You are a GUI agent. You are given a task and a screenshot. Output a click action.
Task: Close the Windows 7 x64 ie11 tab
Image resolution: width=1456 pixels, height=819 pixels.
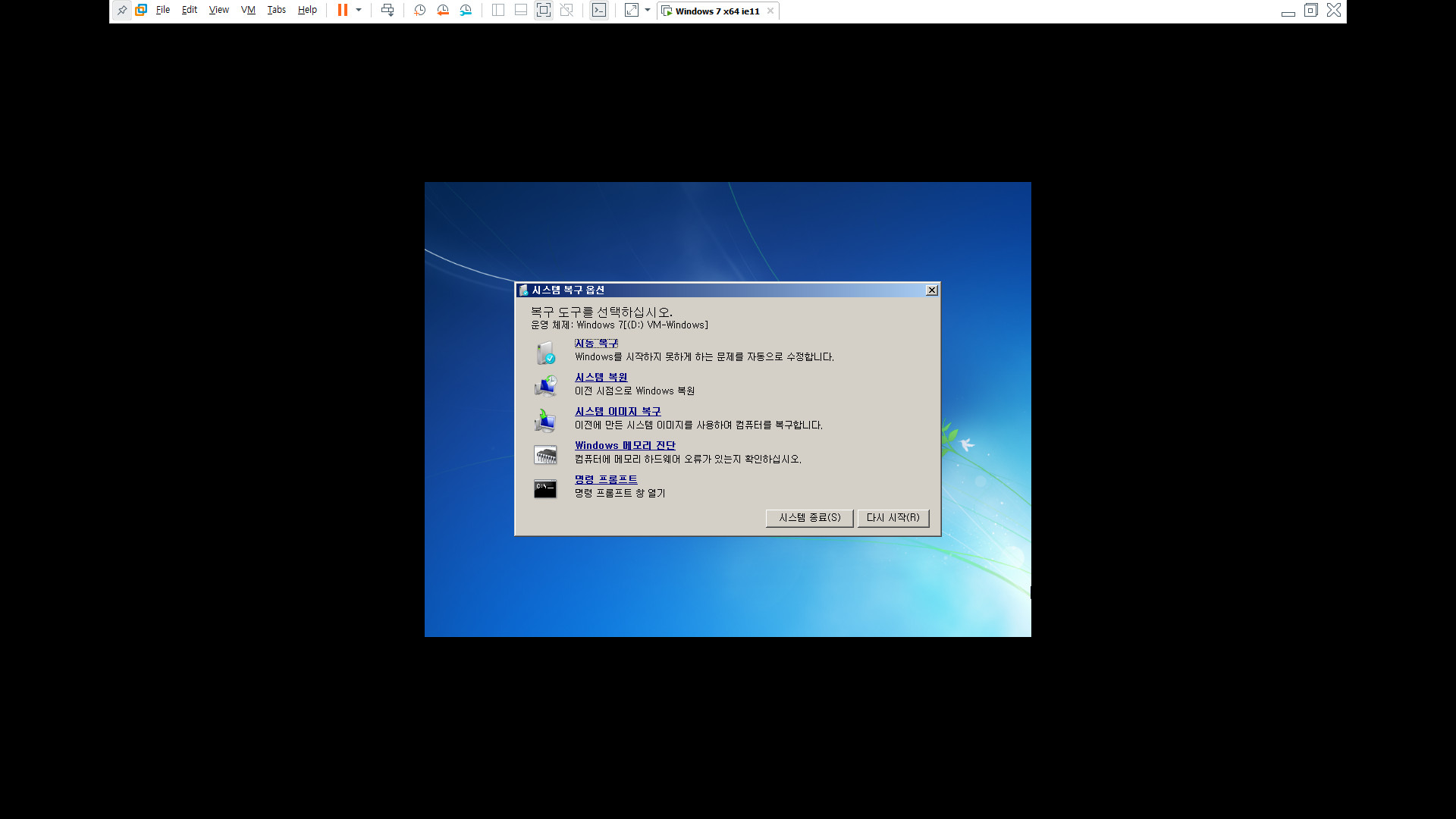click(x=770, y=11)
